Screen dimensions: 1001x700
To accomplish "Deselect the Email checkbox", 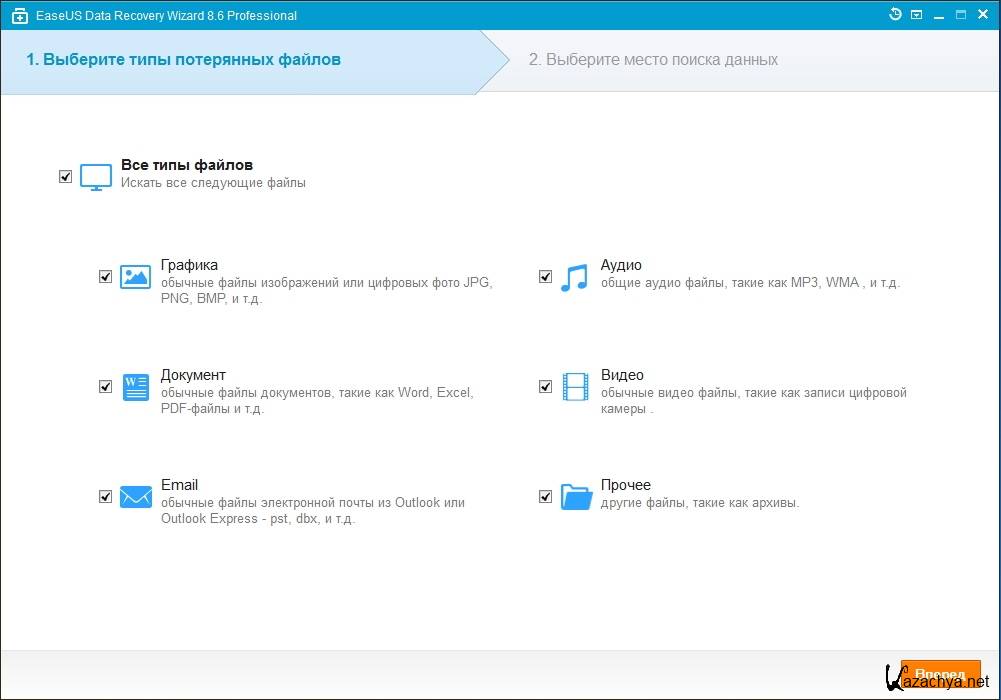I will coord(106,497).
